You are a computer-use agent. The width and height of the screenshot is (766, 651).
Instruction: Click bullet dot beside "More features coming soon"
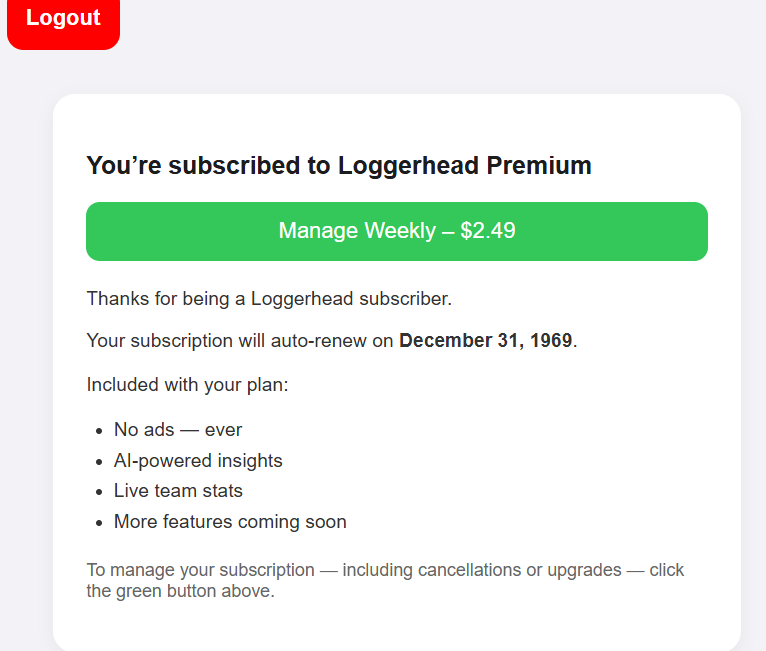[99, 523]
